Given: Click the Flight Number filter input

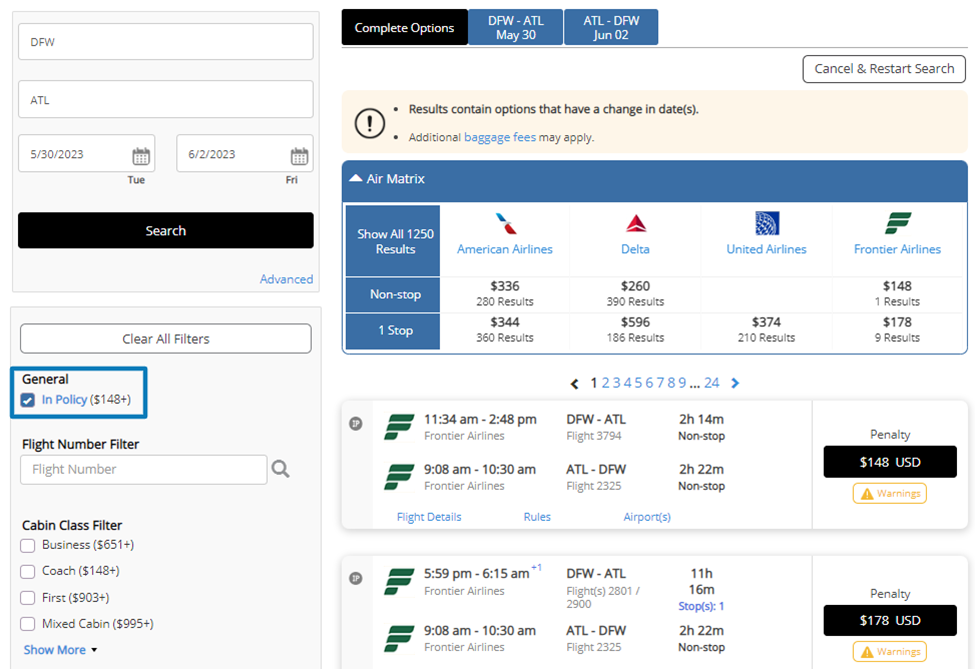Looking at the screenshot, I should click(x=144, y=469).
